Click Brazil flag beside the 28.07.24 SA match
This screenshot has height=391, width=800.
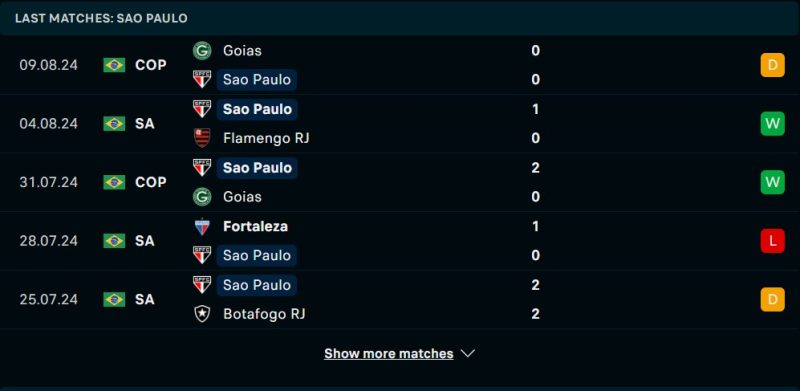pos(114,240)
